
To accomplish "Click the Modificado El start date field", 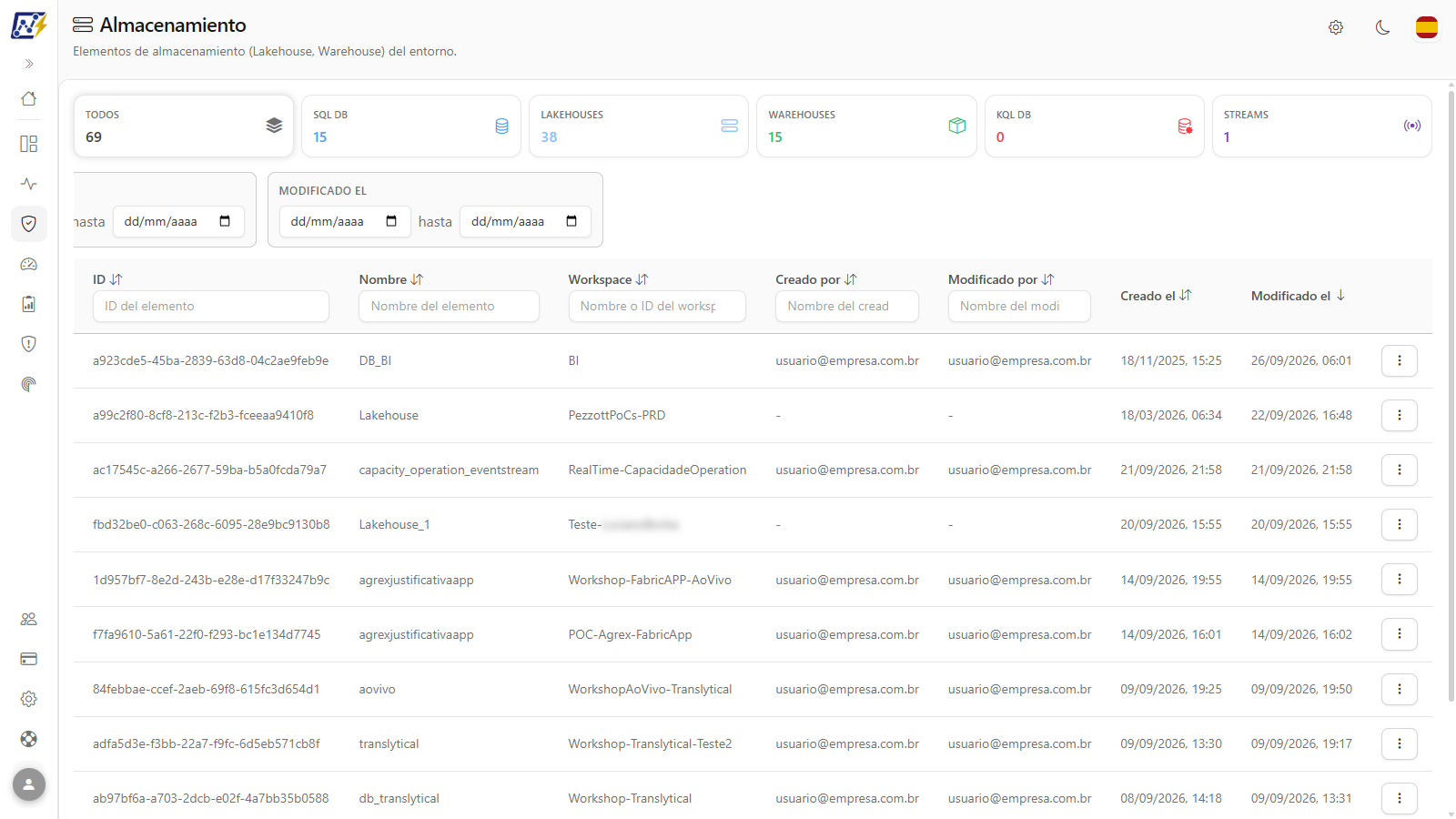I will 345,221.
